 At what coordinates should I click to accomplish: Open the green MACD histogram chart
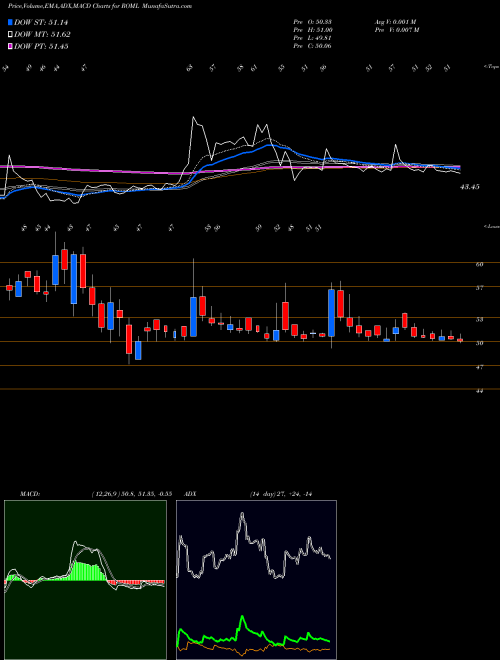pos(85,580)
